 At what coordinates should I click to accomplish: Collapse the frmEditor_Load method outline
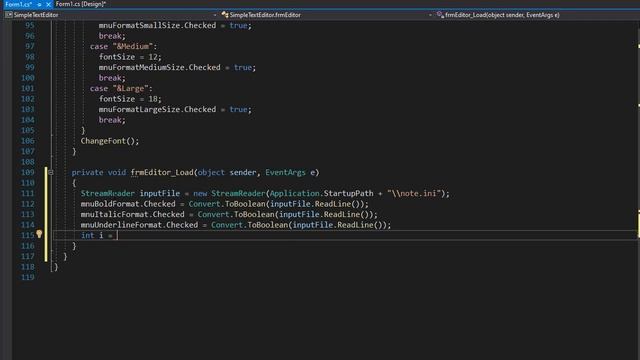click(51, 173)
